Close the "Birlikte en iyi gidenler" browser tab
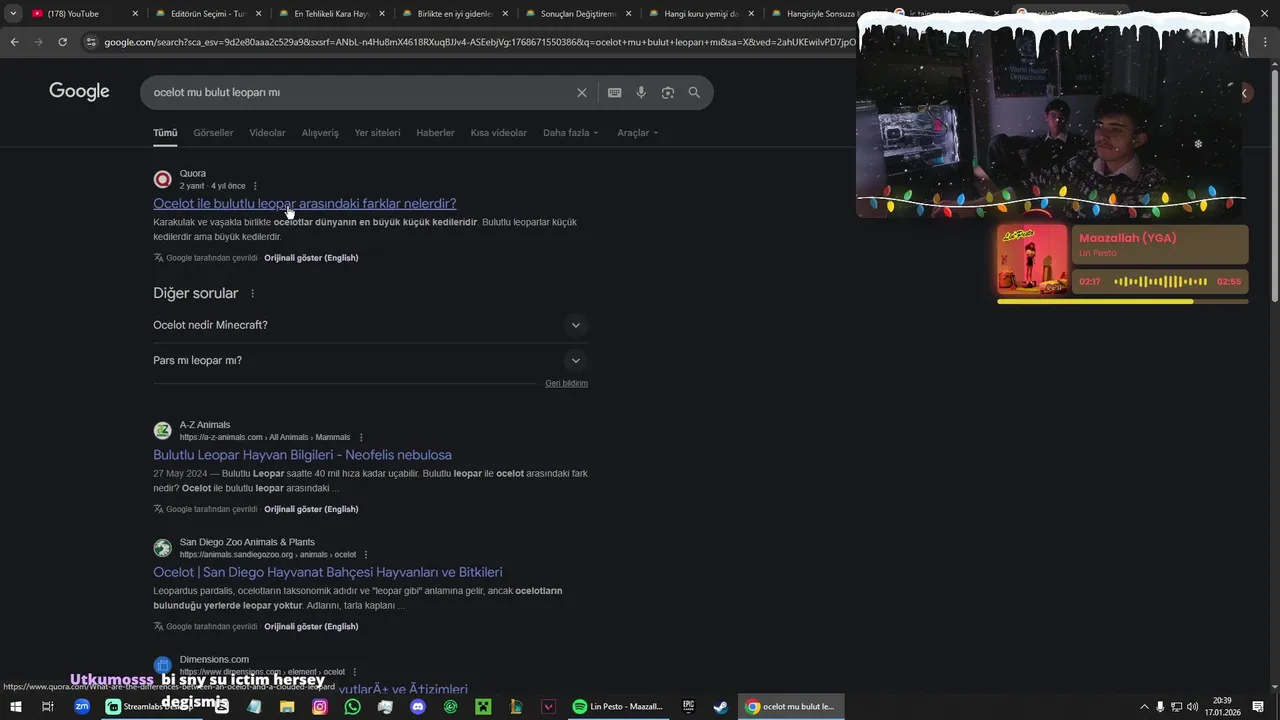The image size is (1280, 720). 505,14
